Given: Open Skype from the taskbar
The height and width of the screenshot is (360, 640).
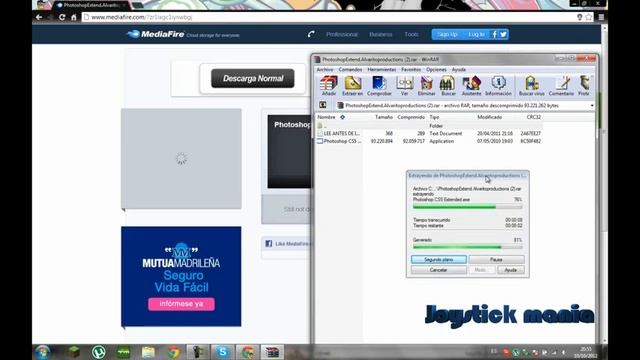Looking at the screenshot, I should [x=222, y=352].
